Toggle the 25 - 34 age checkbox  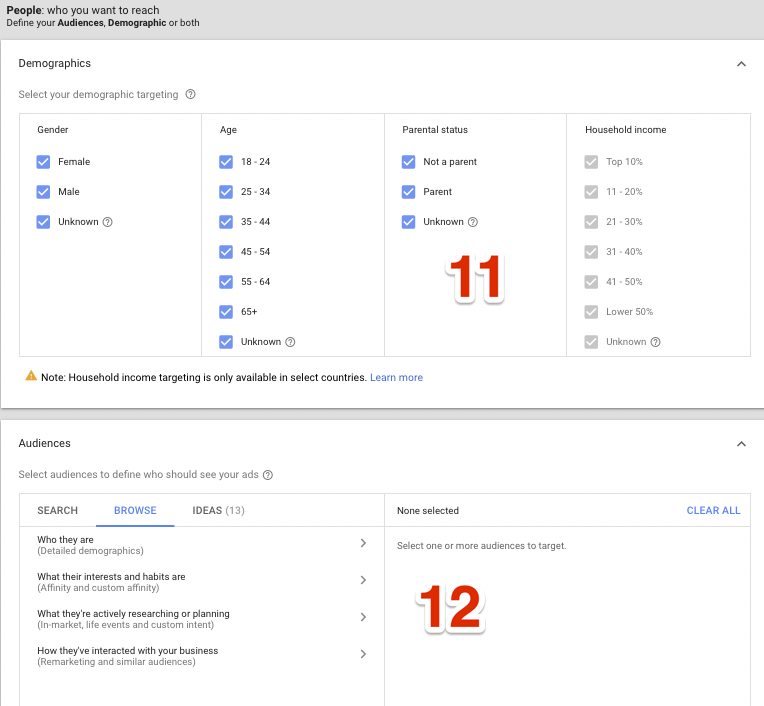pos(226,192)
